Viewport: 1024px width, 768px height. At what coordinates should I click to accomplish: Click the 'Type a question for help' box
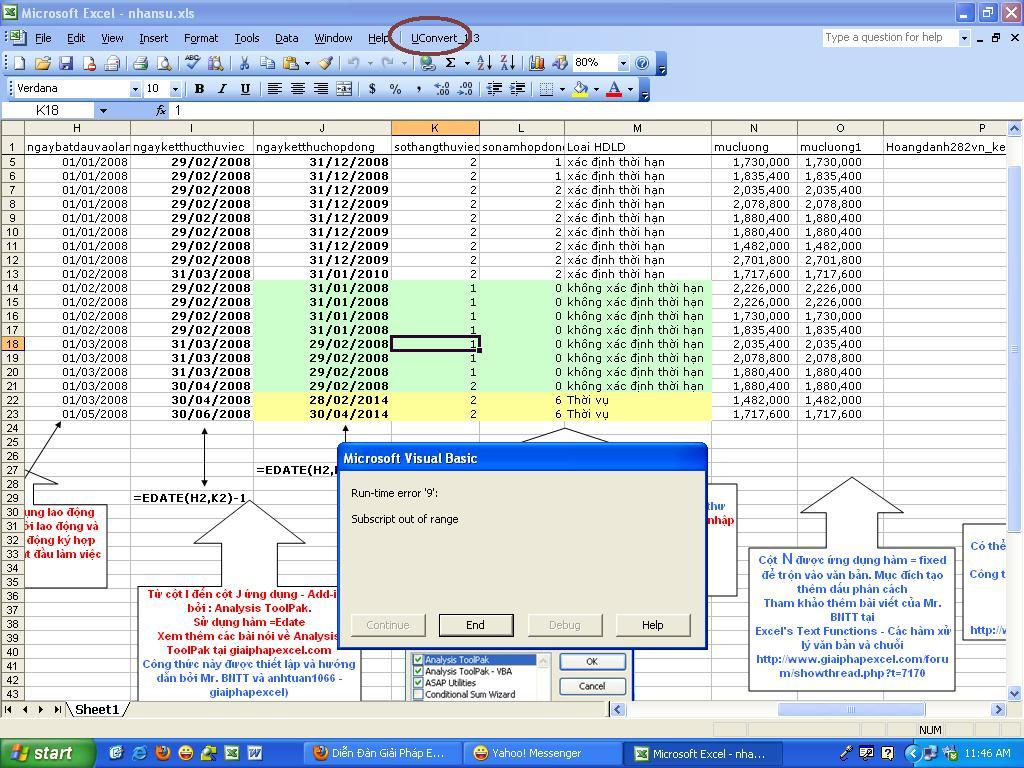889,37
